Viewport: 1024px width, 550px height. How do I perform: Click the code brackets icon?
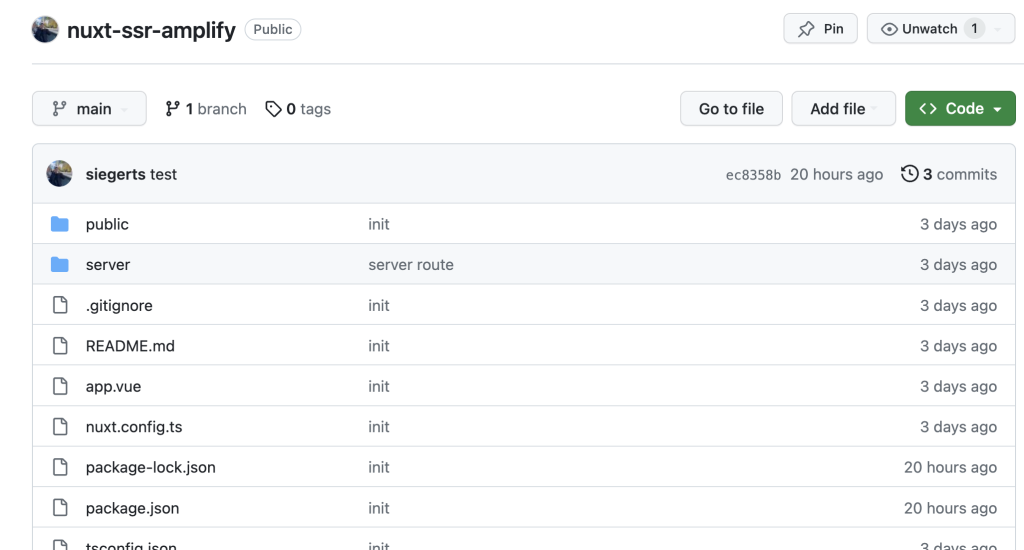[928, 108]
